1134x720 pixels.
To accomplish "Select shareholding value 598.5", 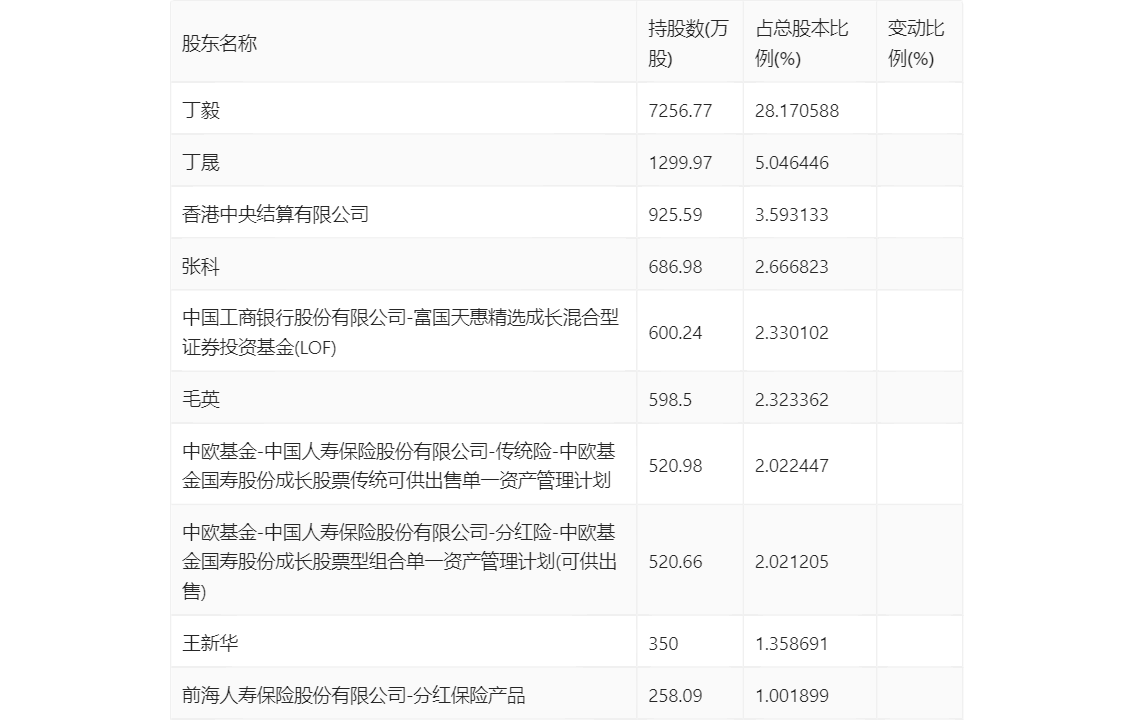I will [670, 400].
